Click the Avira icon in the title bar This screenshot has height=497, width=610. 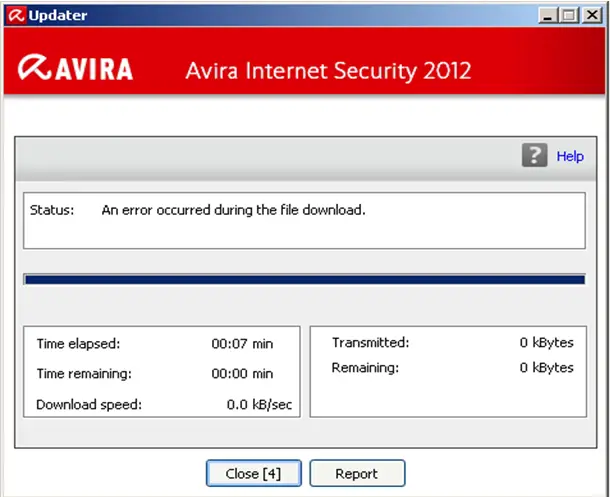(x=16, y=16)
